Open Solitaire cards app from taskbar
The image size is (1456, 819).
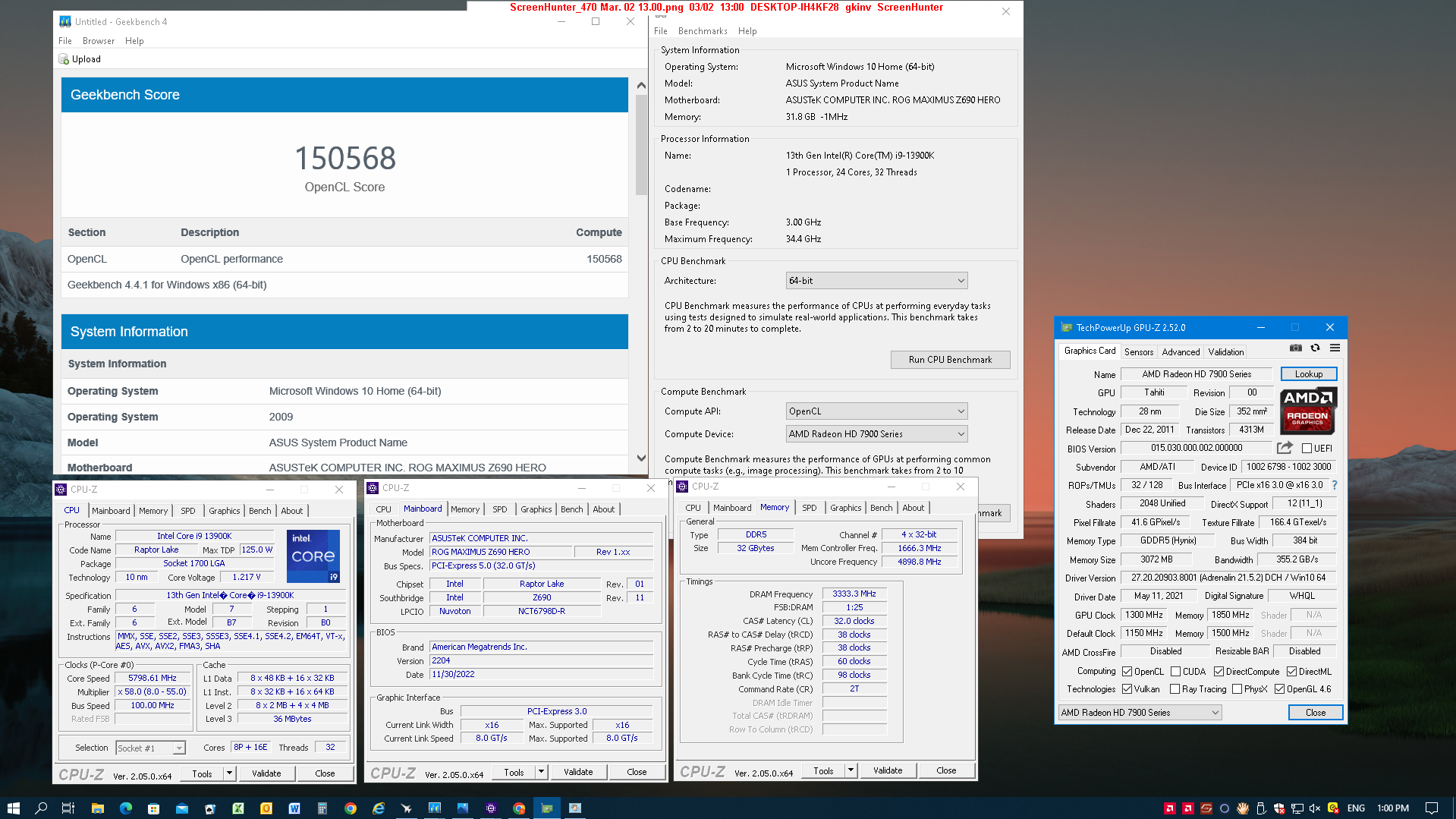pos(210,808)
